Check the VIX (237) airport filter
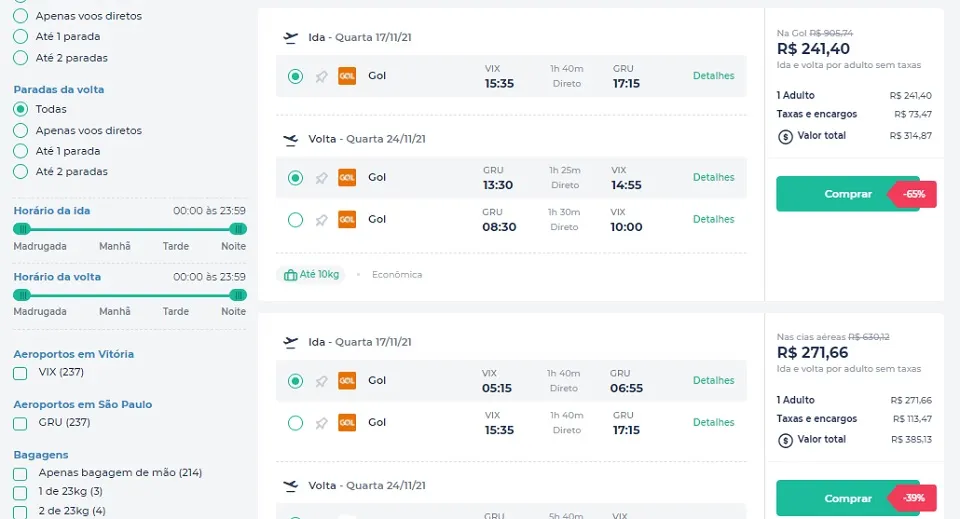 tap(20, 373)
